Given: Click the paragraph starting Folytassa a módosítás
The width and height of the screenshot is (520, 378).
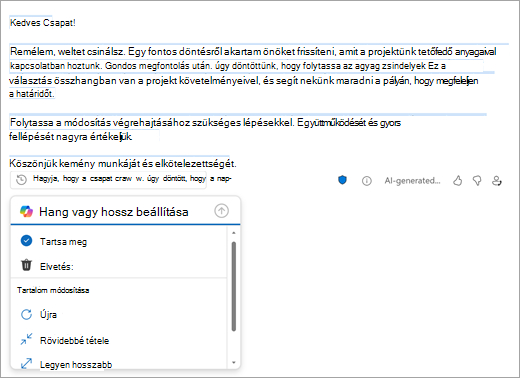Looking at the screenshot, I should click(205, 129).
